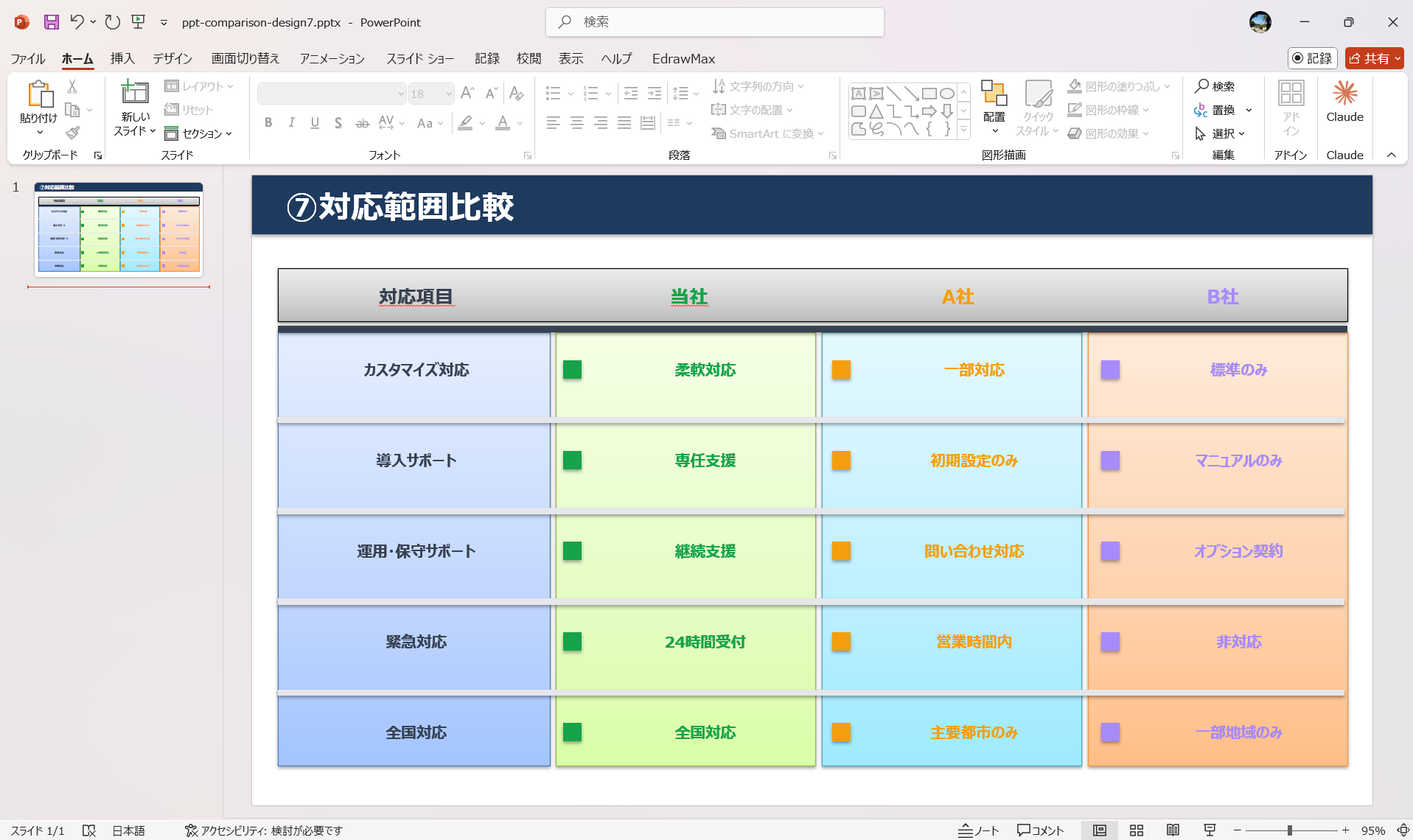This screenshot has width=1413, height=840.
Task: Click the Save icon in title bar
Action: tap(51, 22)
